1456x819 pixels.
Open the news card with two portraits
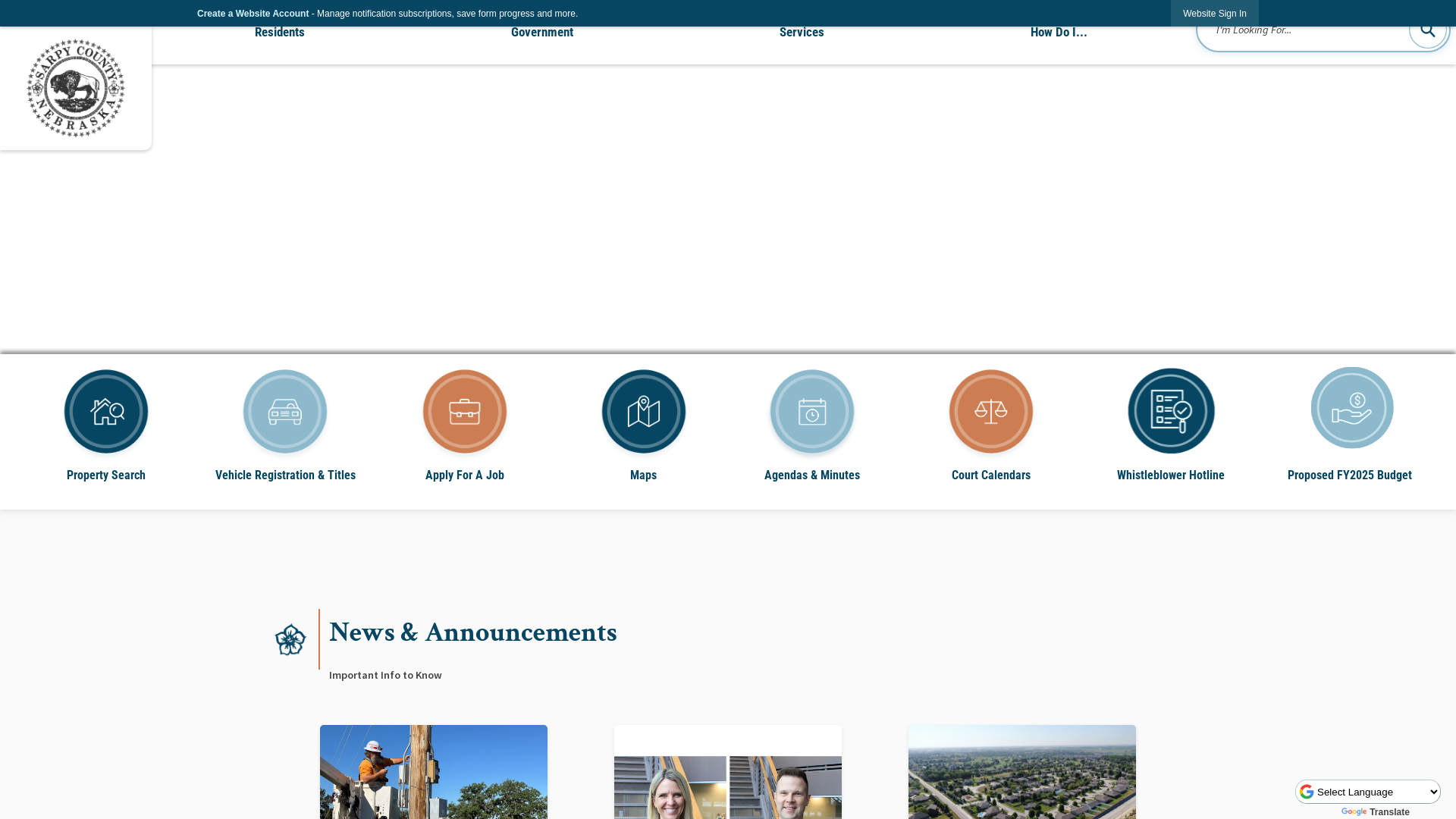pos(728,772)
